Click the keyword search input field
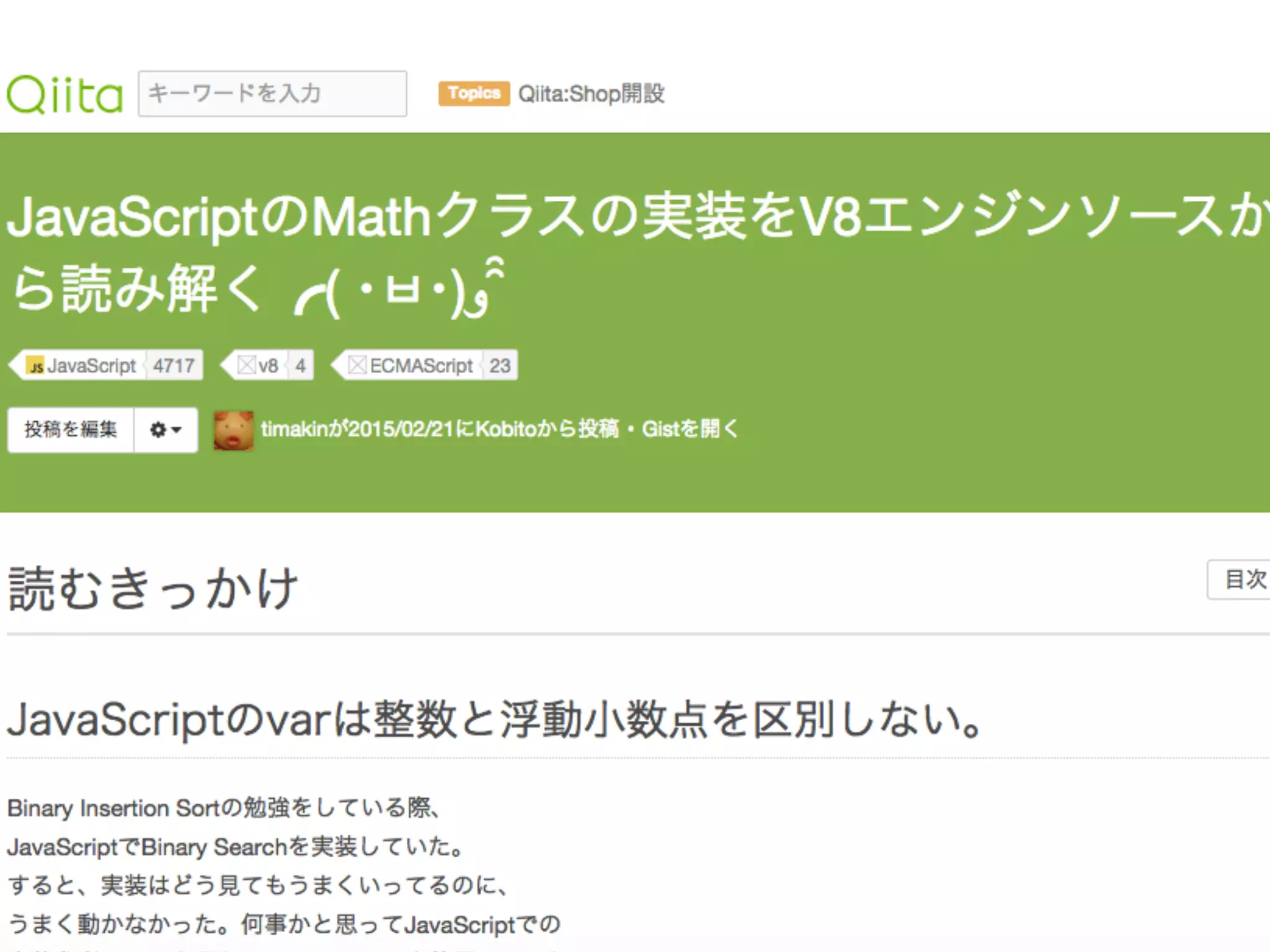This screenshot has width=1270, height=952. [272, 94]
